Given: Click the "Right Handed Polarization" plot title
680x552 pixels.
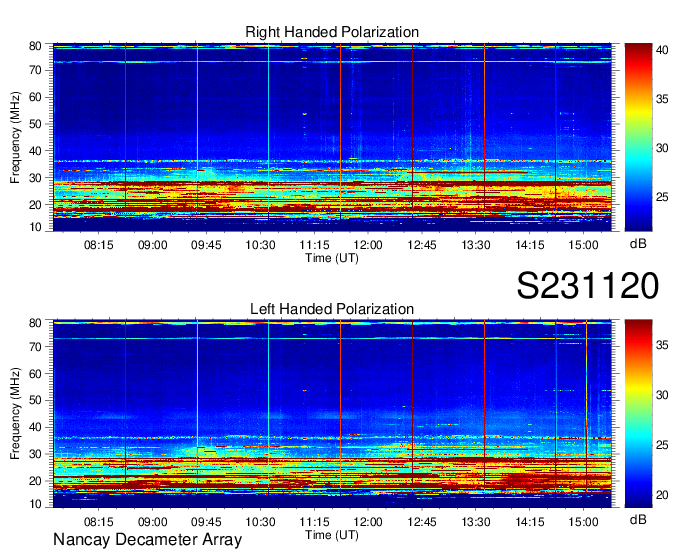Looking at the screenshot, I should [x=332, y=32].
